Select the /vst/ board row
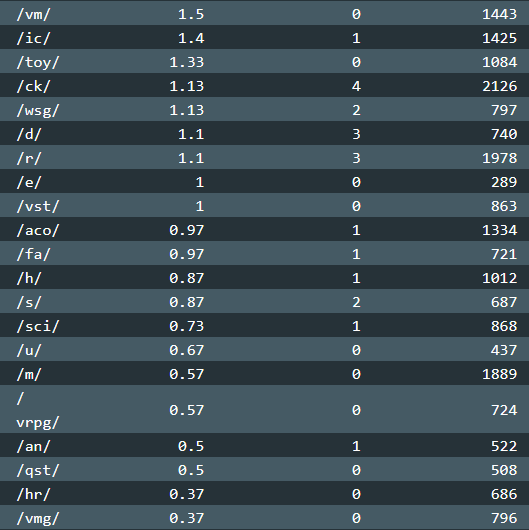 point(264,205)
